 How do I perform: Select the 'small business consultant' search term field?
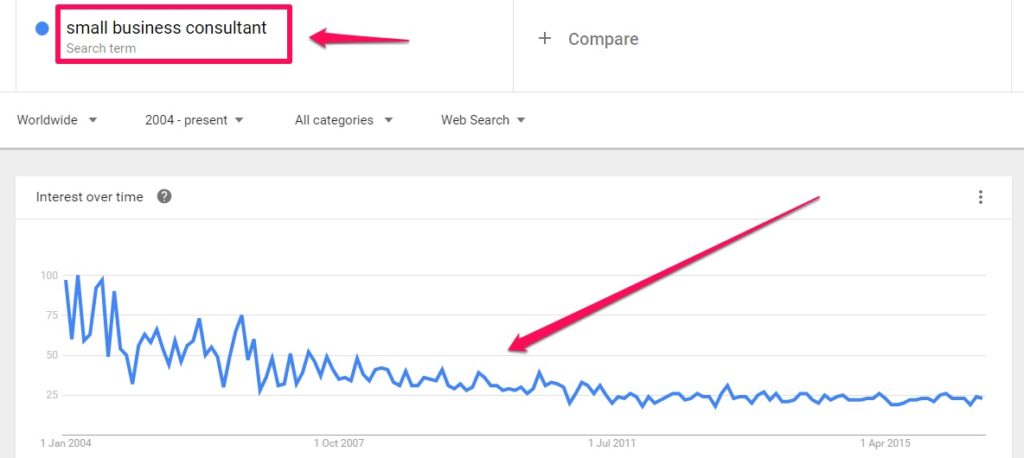(x=174, y=35)
